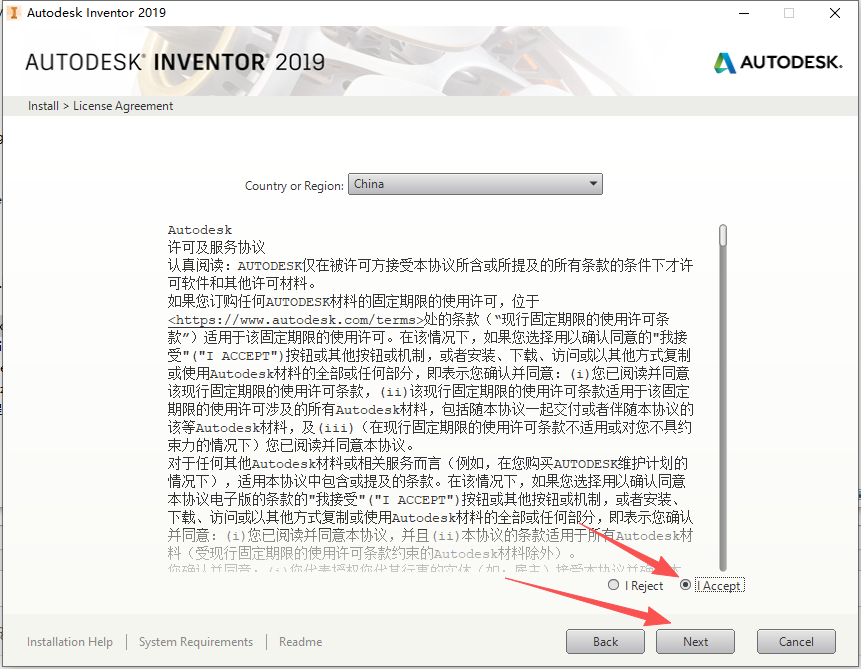Click the Install breadcrumb link

43,105
